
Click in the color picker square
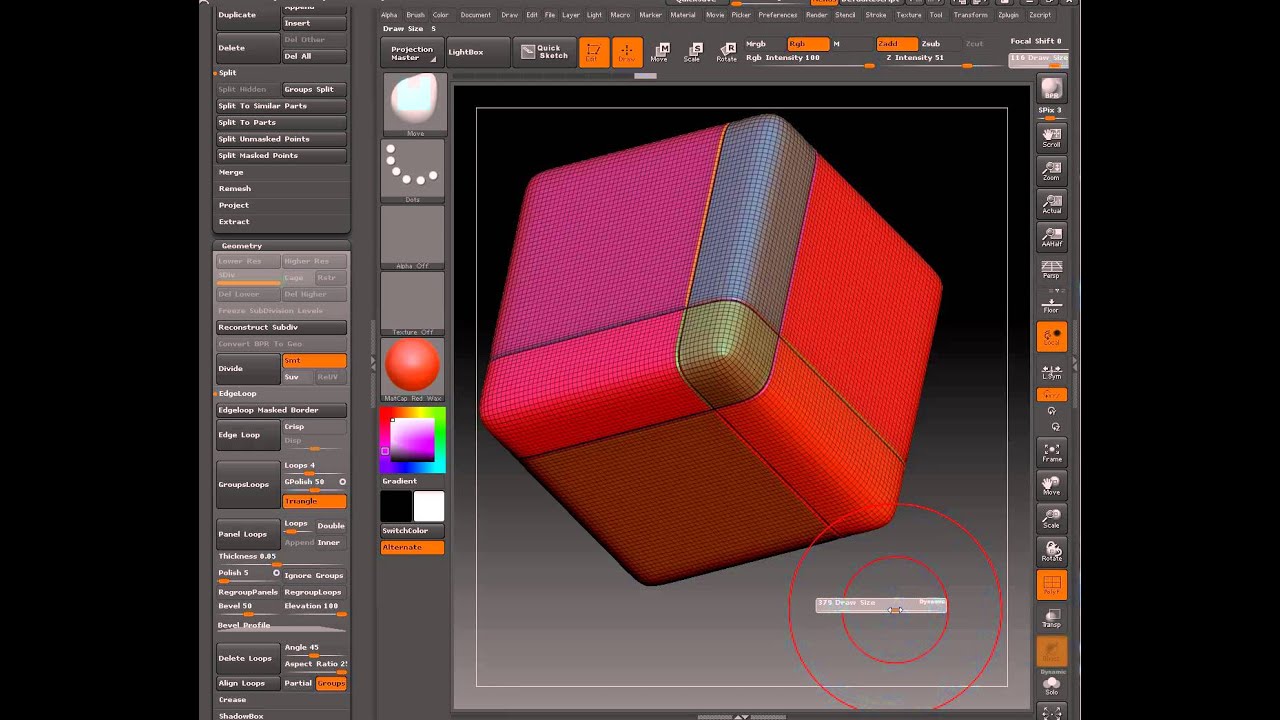point(412,440)
